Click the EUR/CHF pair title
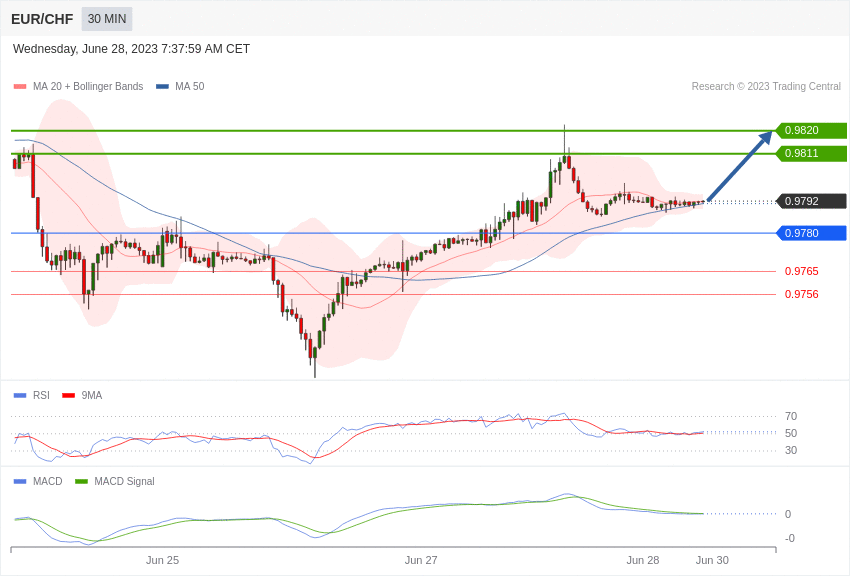This screenshot has width=850, height=576. click(x=42, y=19)
